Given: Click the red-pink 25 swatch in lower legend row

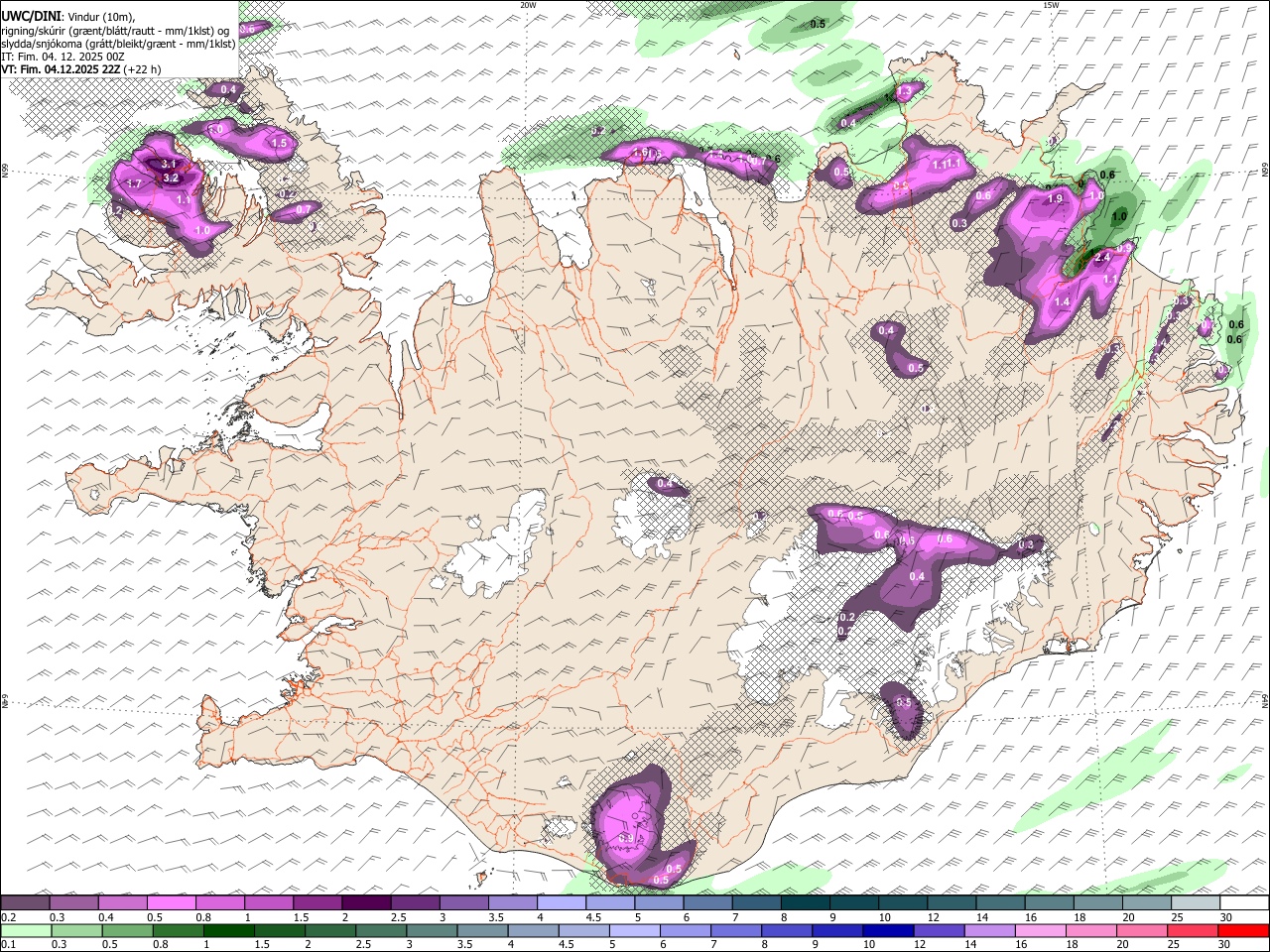Looking at the screenshot, I should coord(1193,930).
